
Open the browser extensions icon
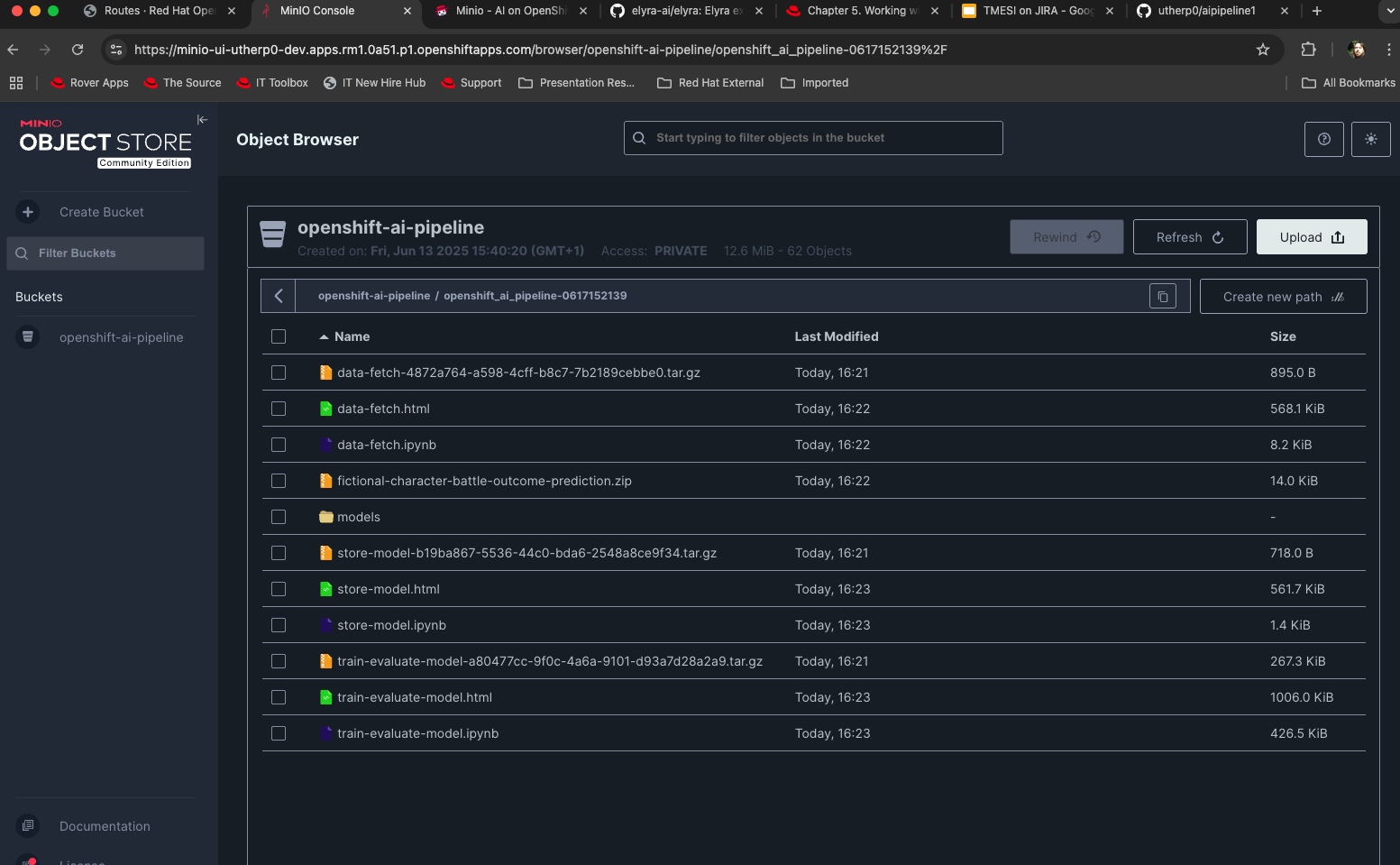[x=1308, y=50]
